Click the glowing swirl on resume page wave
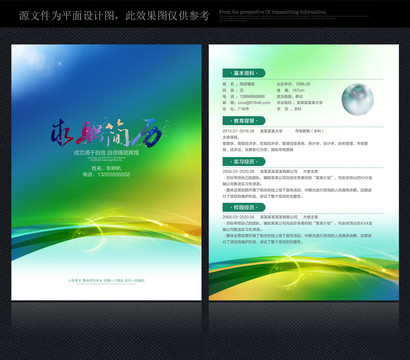 (287, 267)
